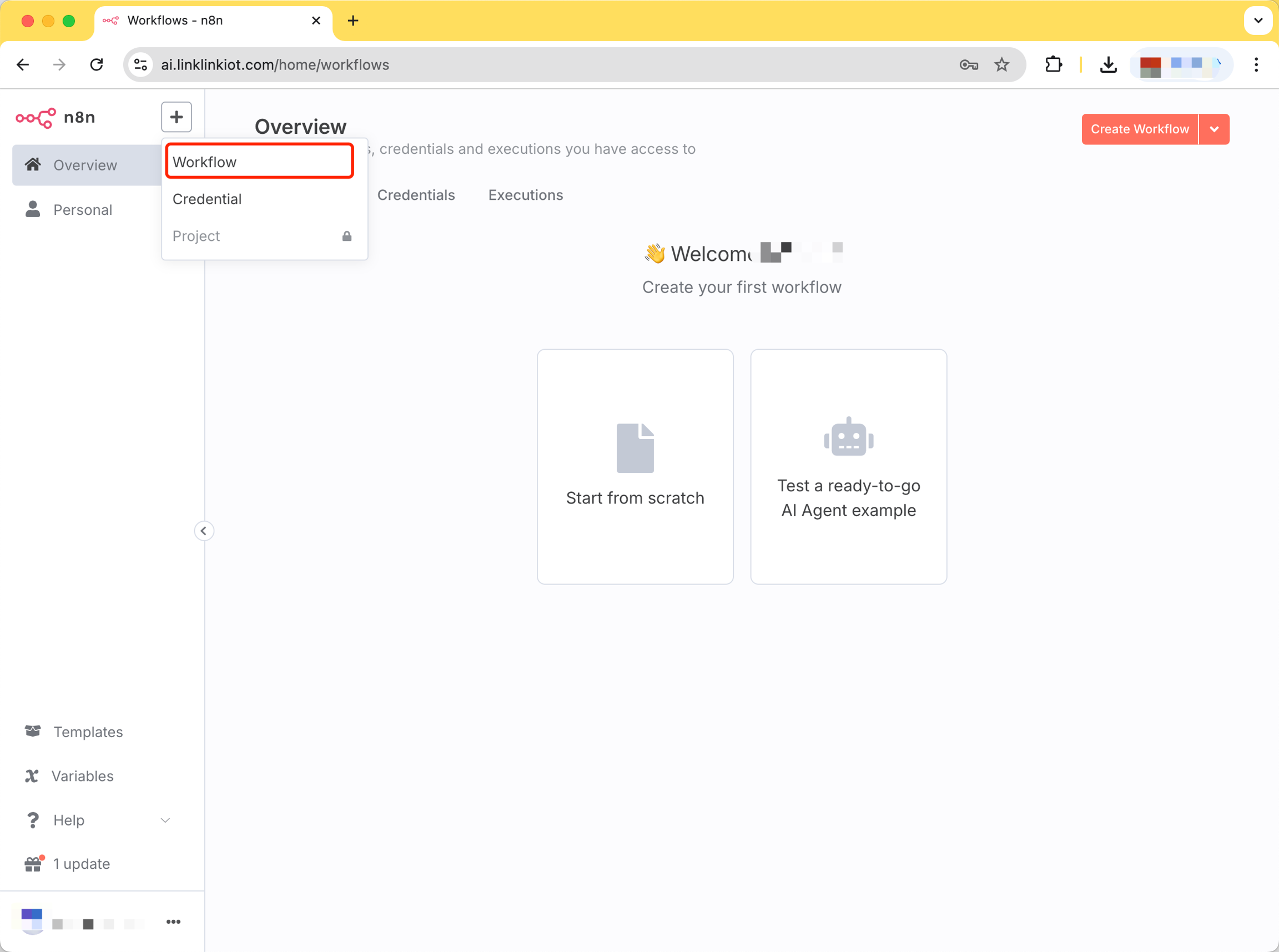Screen dimensions: 1279x952
Task: Open Personal section in the sidebar
Action: pyautogui.click(x=82, y=210)
